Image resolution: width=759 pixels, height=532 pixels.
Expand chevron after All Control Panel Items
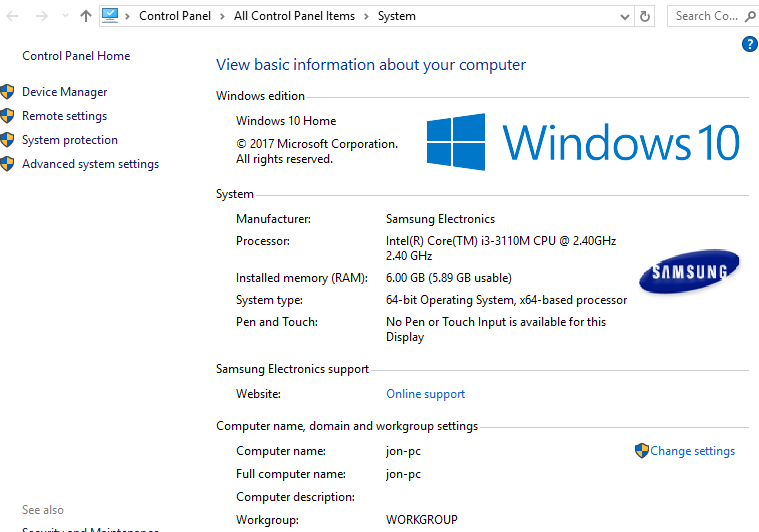(x=366, y=16)
